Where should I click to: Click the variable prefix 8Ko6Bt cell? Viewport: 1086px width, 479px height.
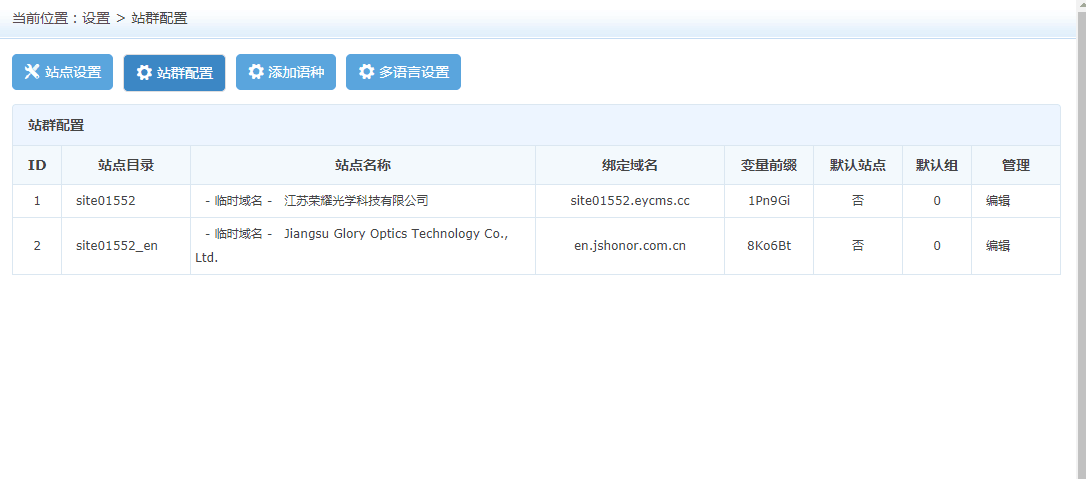pyautogui.click(x=768, y=246)
